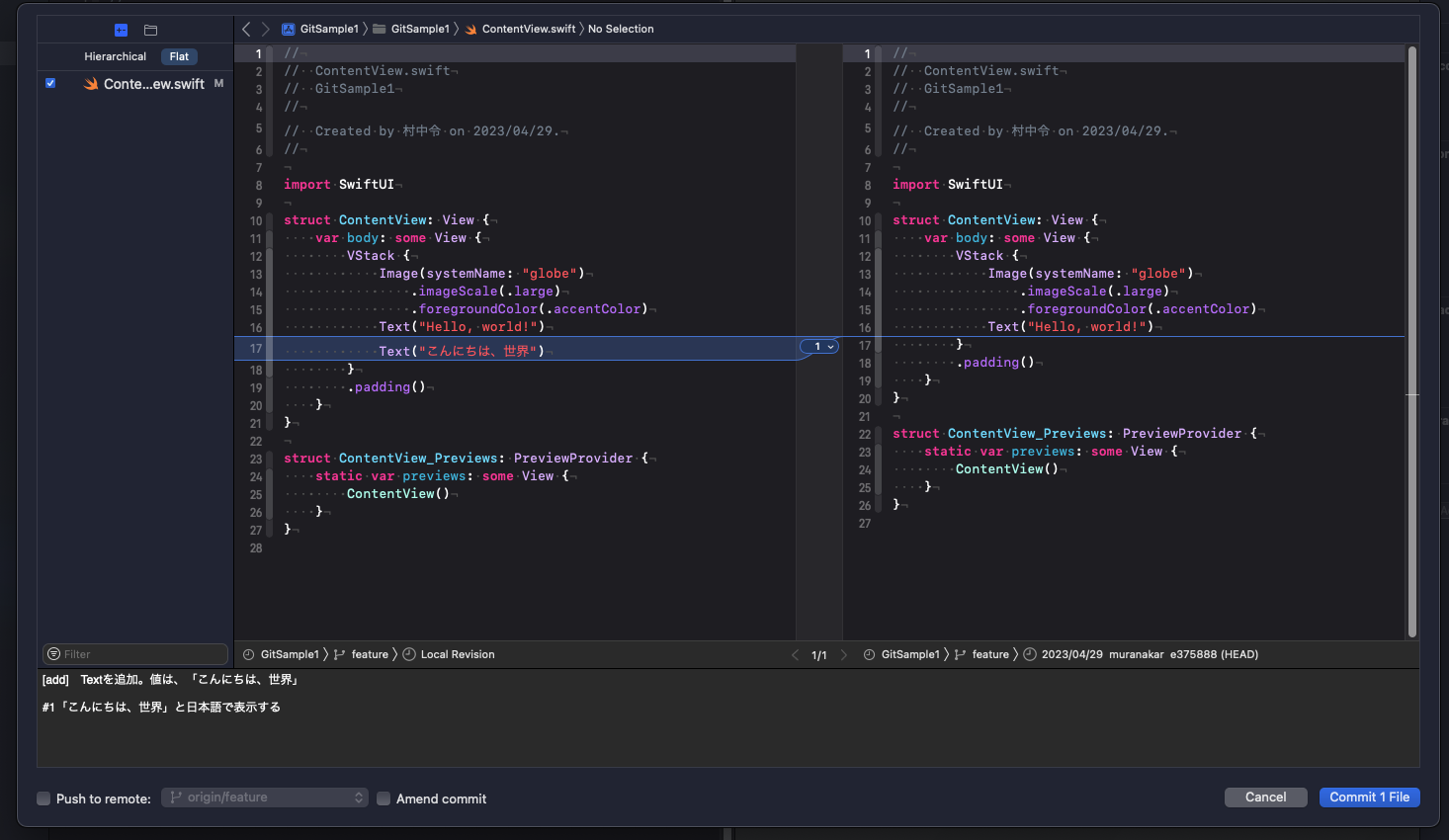Open the origin/feature remote branch dropdown
Viewport: 1449px width, 840px height.
click(x=265, y=798)
